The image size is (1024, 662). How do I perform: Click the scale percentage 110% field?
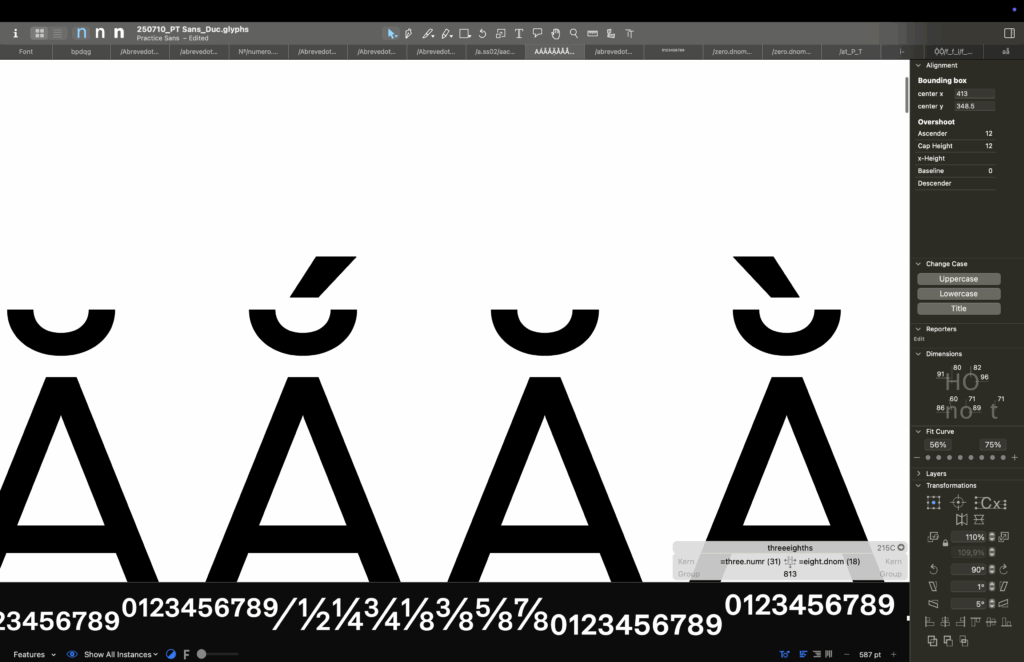pos(968,537)
